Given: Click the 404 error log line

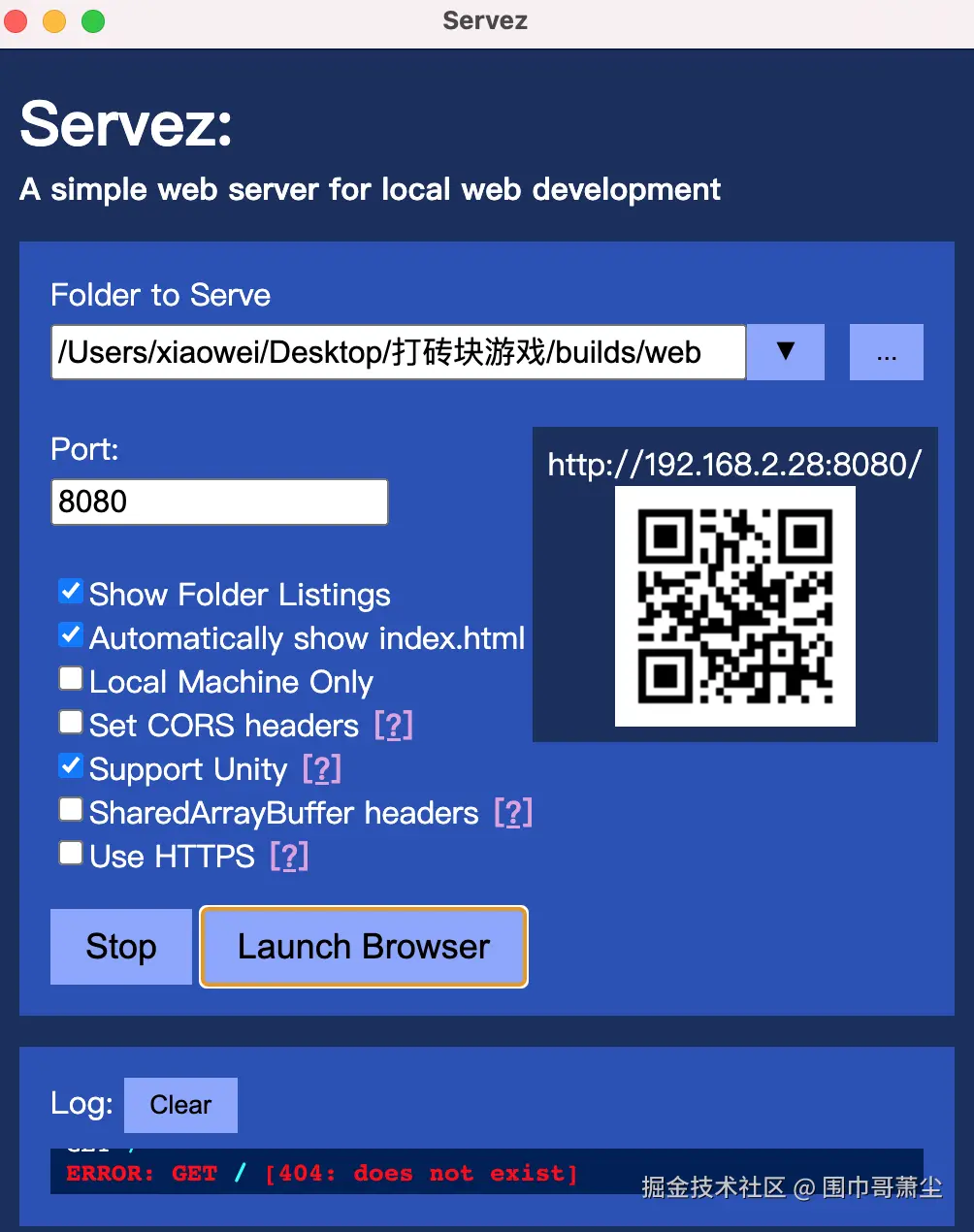Looking at the screenshot, I should tap(322, 1174).
